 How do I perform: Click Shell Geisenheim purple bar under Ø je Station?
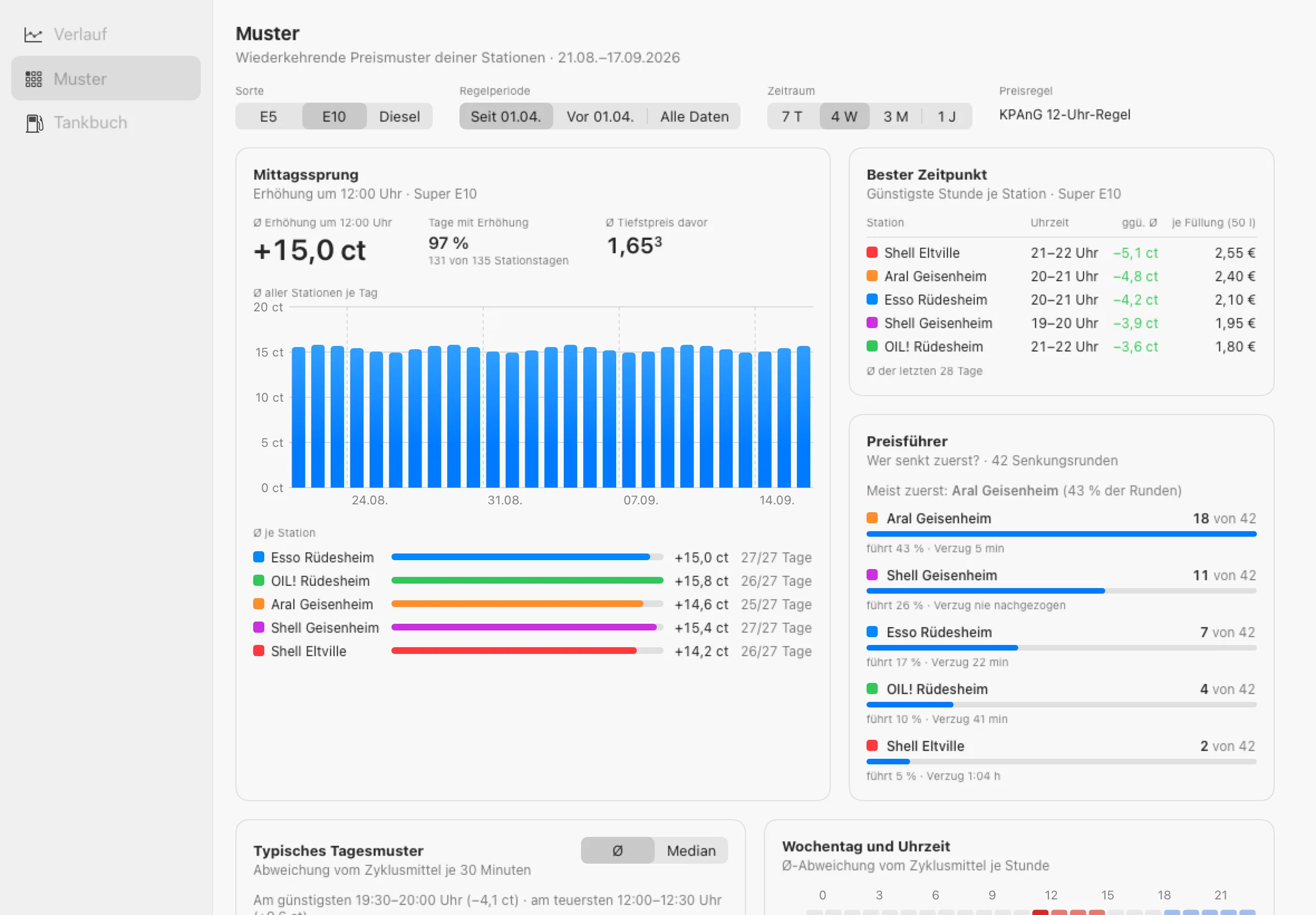526,627
